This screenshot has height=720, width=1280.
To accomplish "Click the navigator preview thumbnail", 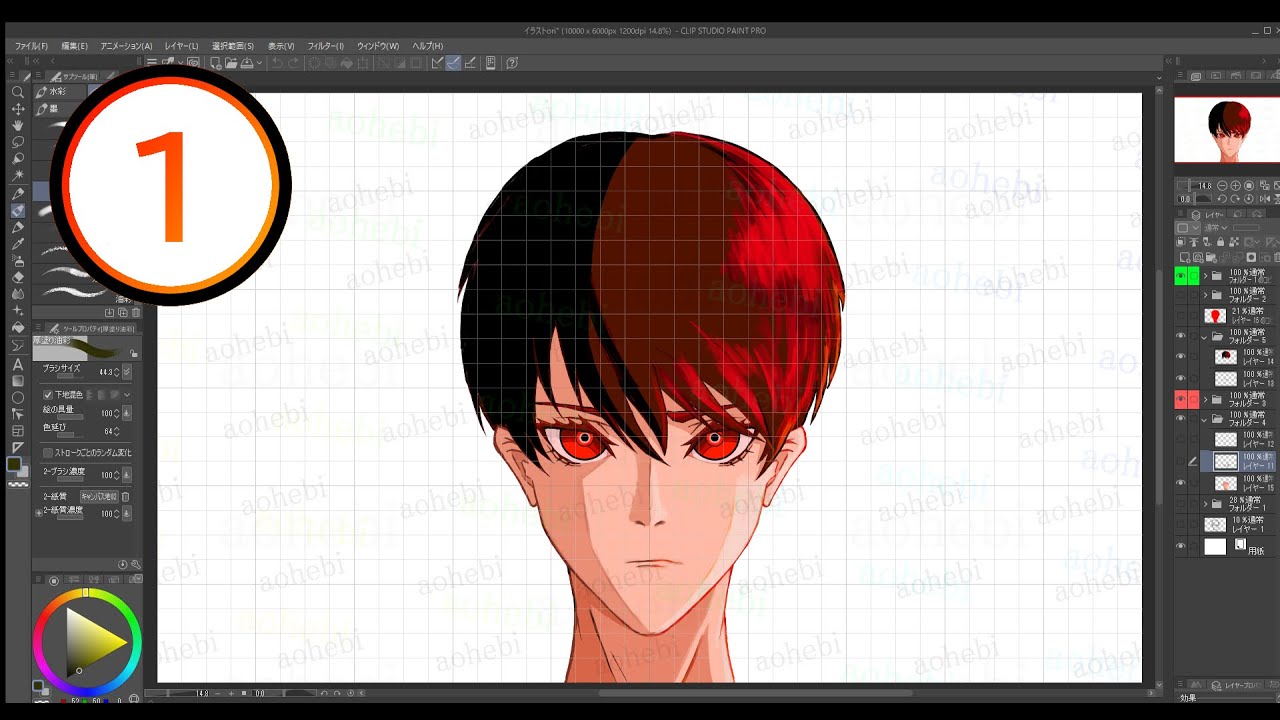I will pyautogui.click(x=1227, y=130).
